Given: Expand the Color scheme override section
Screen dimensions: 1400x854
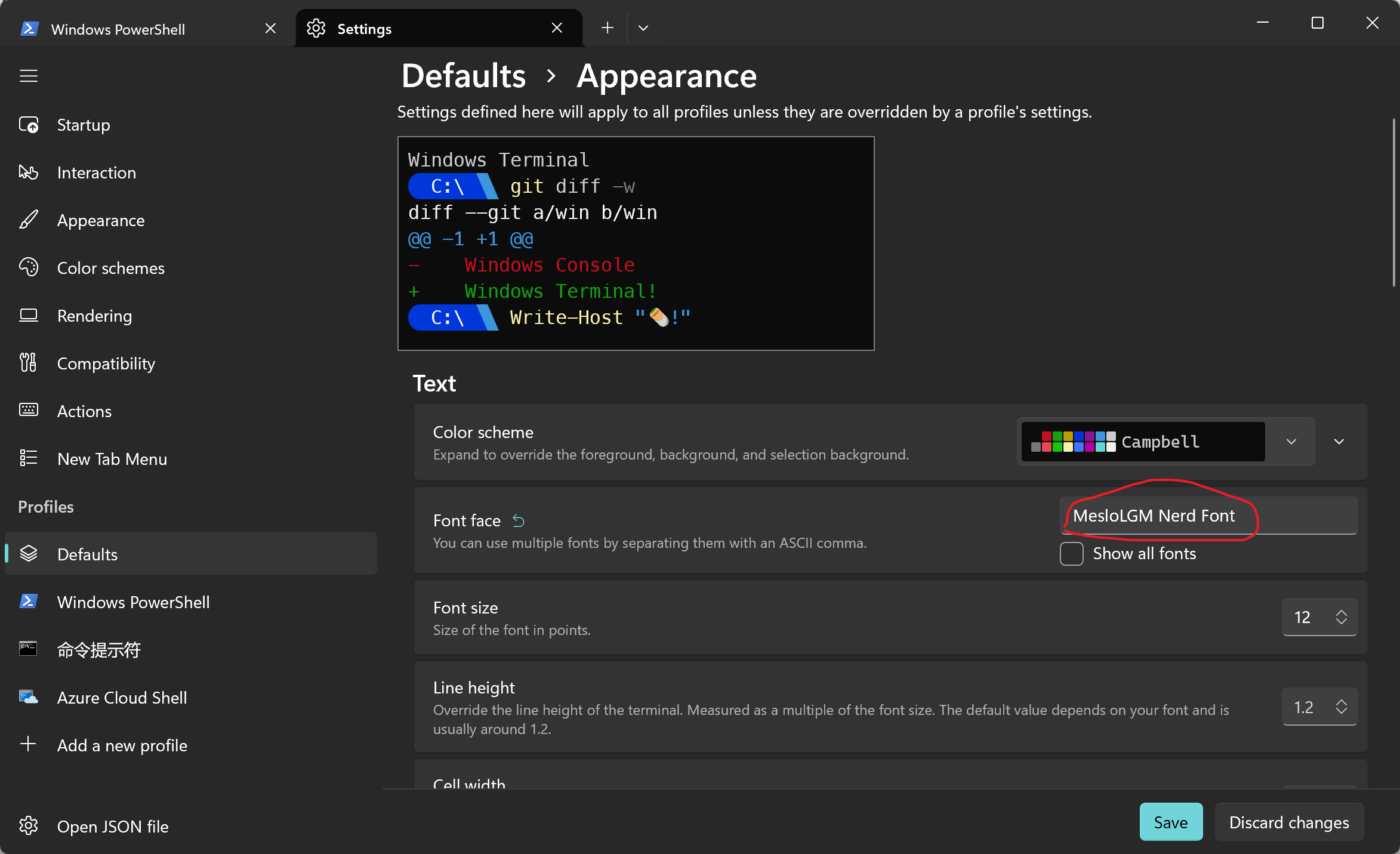Looking at the screenshot, I should click(1339, 442).
